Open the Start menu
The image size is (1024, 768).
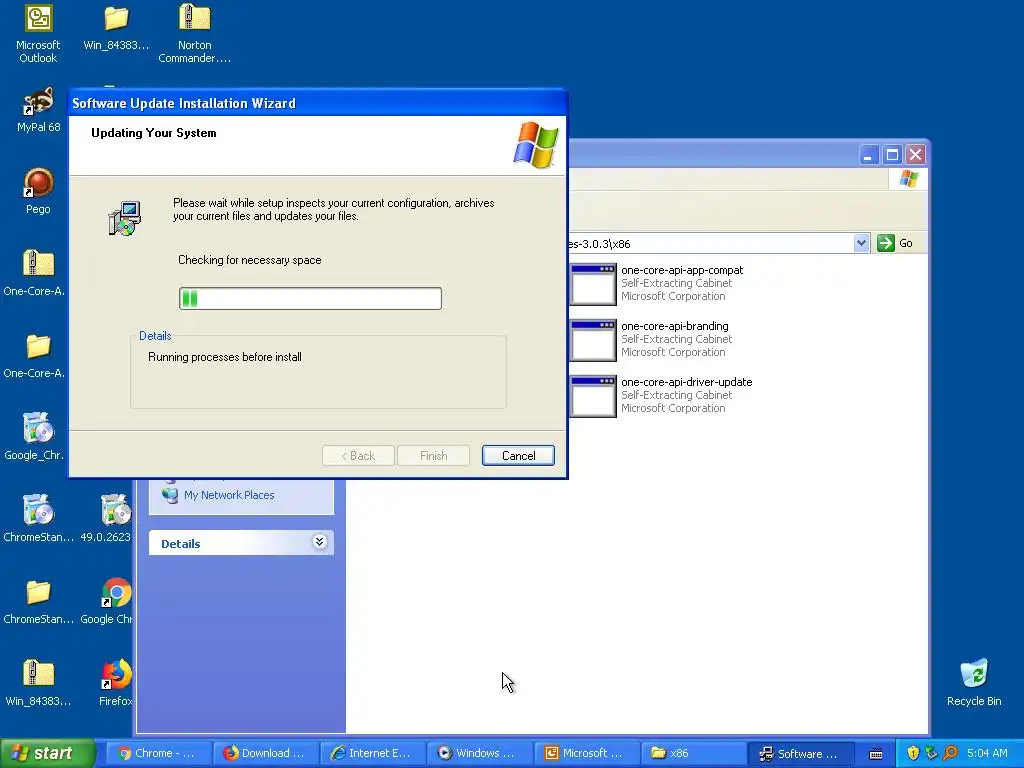pos(46,753)
